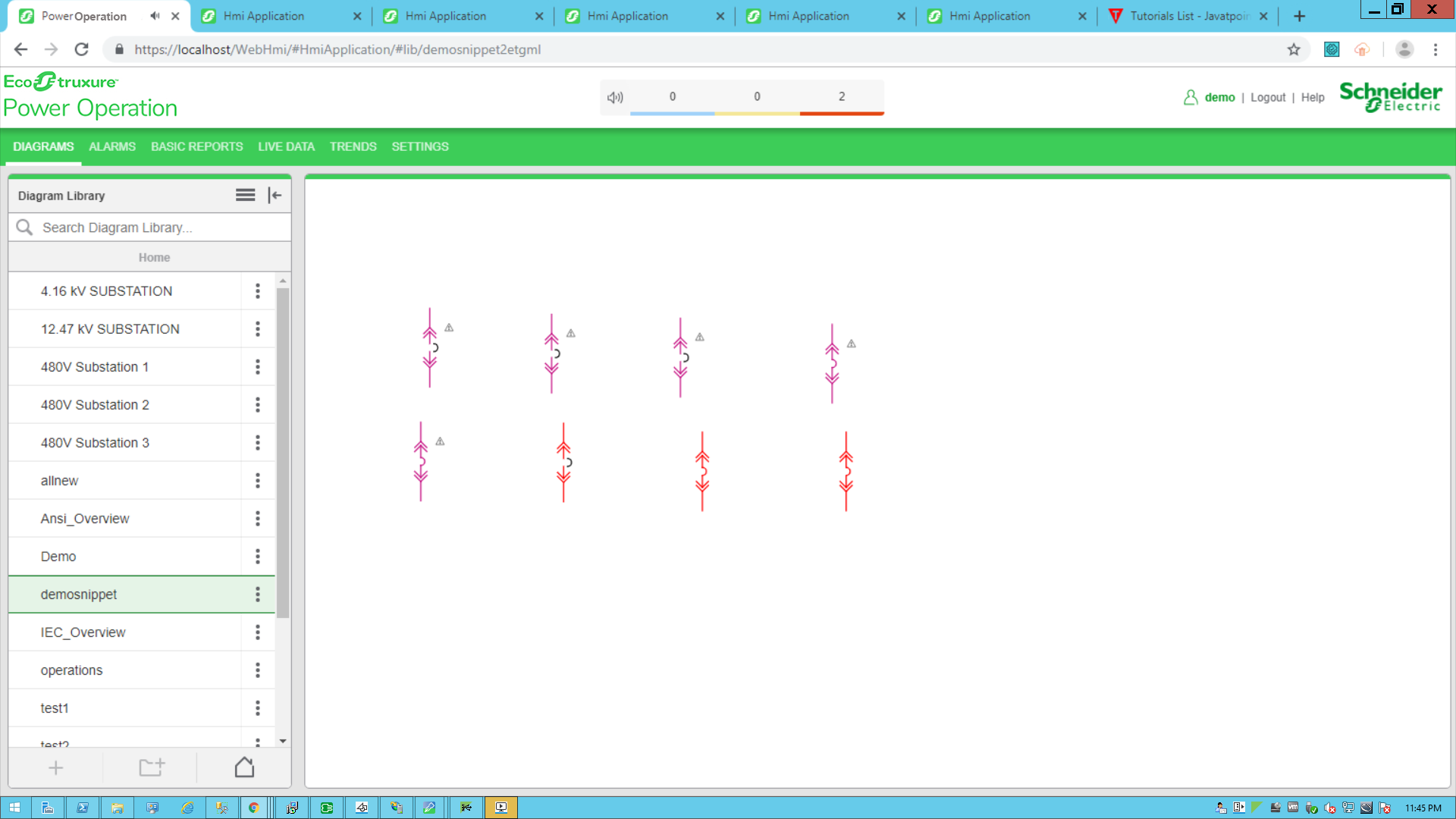
Task: Click the add new diagram plus icon
Action: [x=55, y=767]
